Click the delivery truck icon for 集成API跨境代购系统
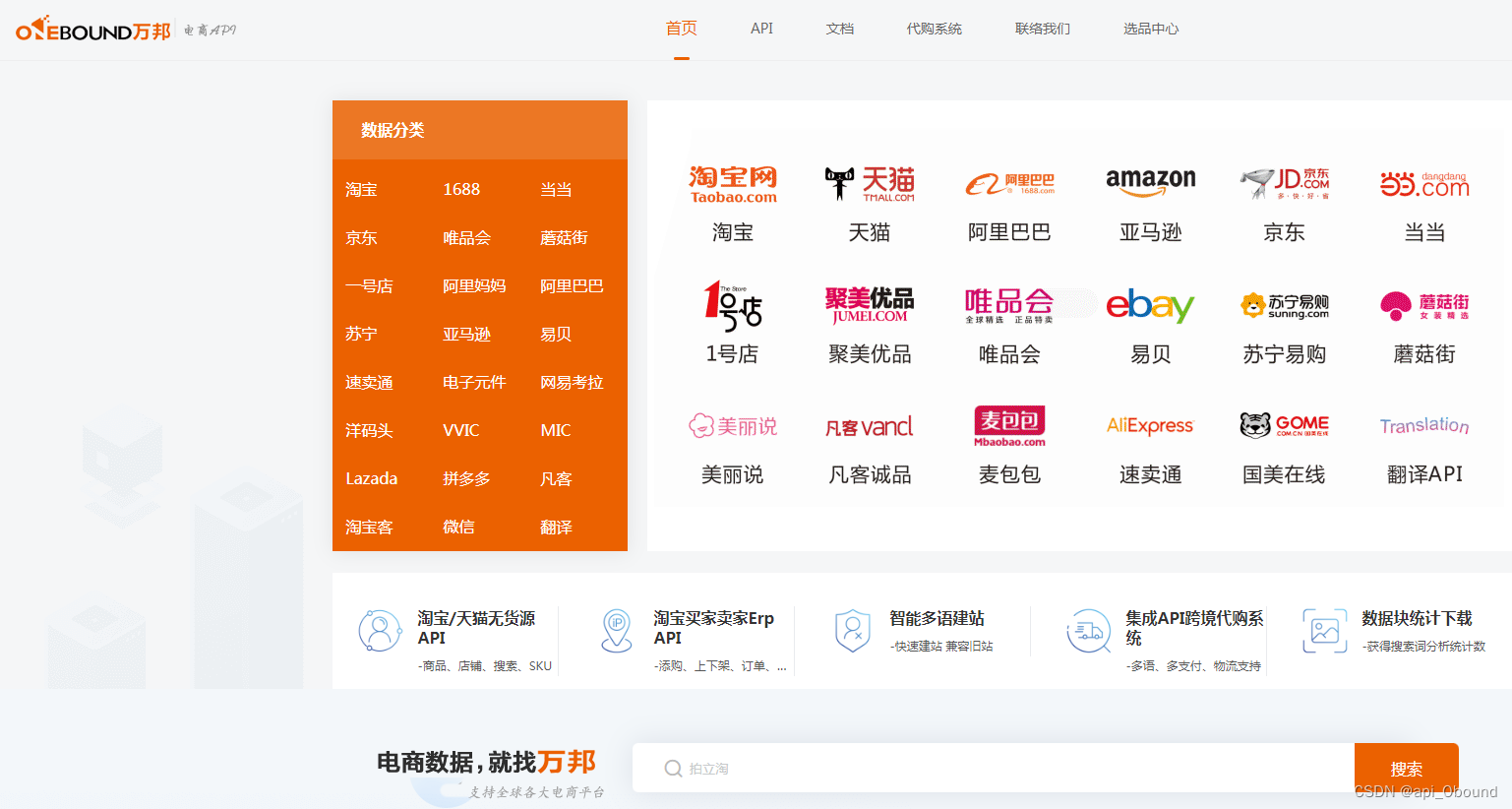The height and width of the screenshot is (809, 1512). [1089, 632]
